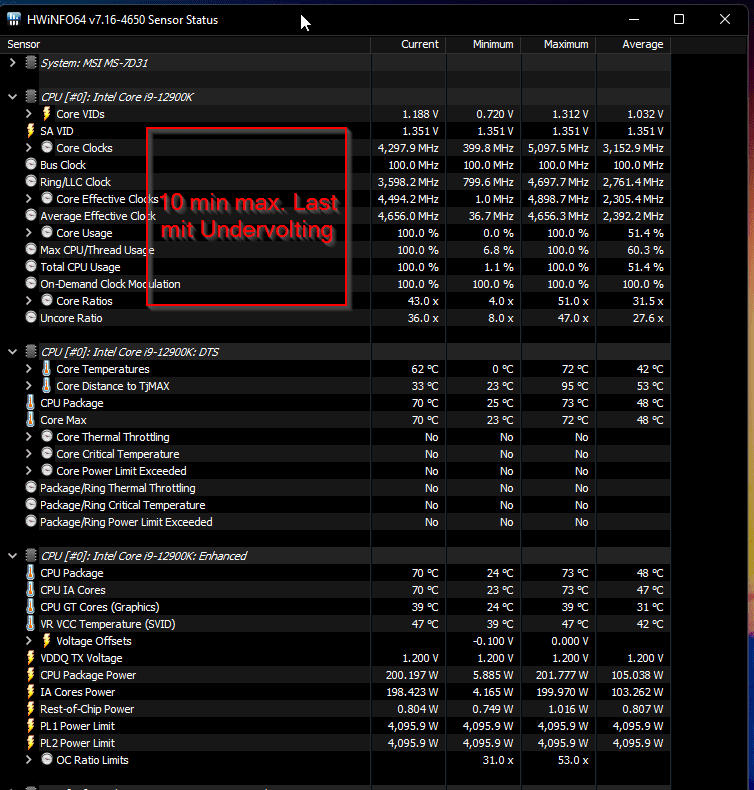Image resolution: width=754 pixels, height=790 pixels.
Task: Expand the Core Distance to TjMAX row
Action: (x=29, y=386)
